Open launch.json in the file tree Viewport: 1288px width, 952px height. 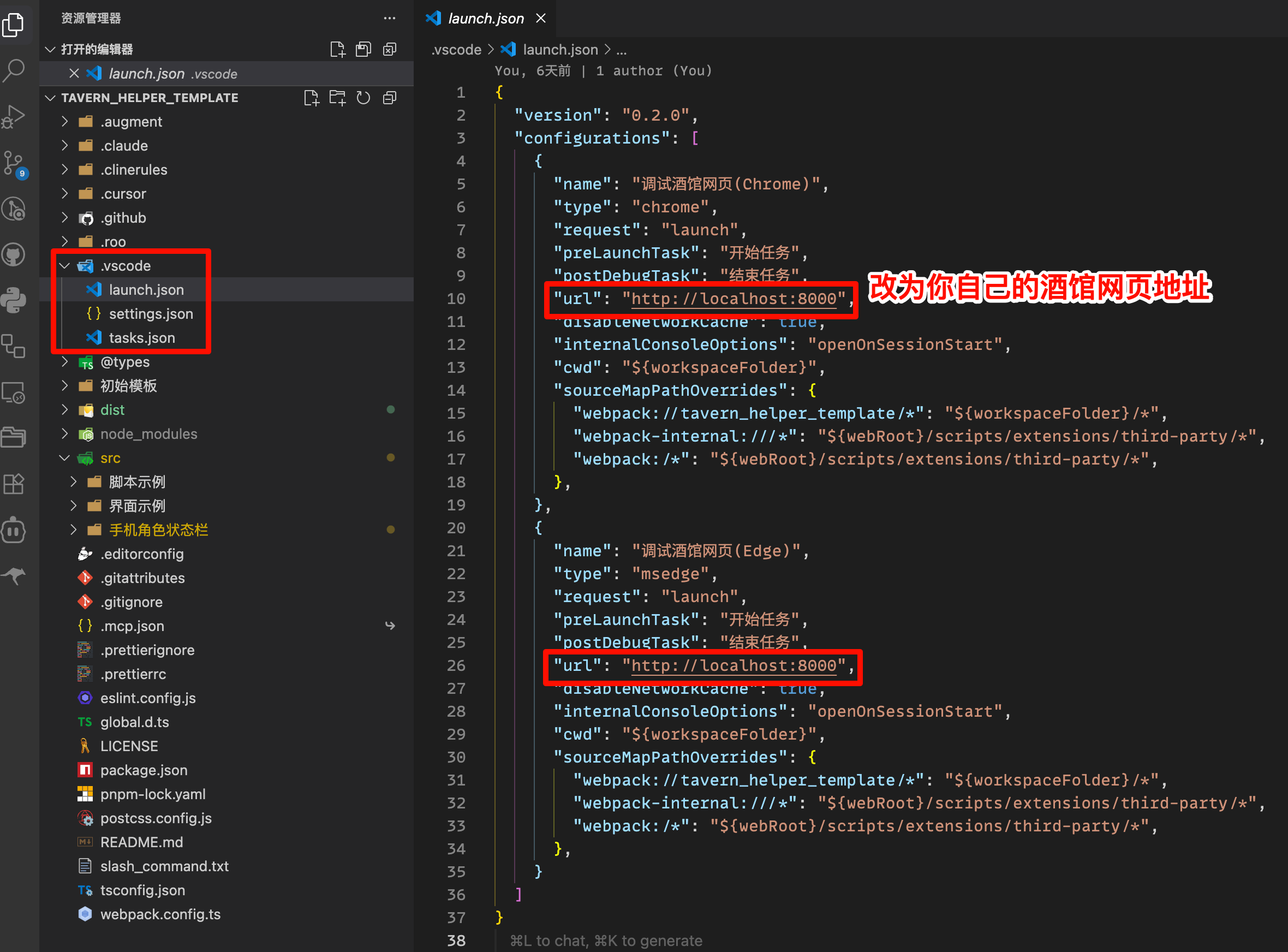[226, 290]
